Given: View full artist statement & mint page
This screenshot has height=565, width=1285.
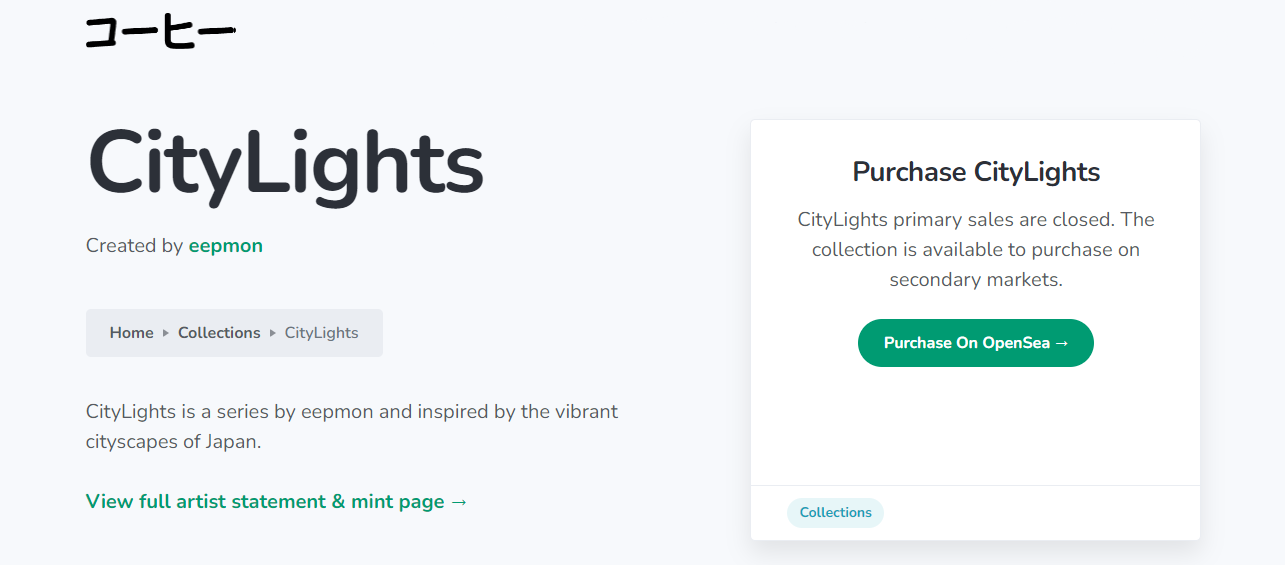Looking at the screenshot, I should (x=277, y=501).
